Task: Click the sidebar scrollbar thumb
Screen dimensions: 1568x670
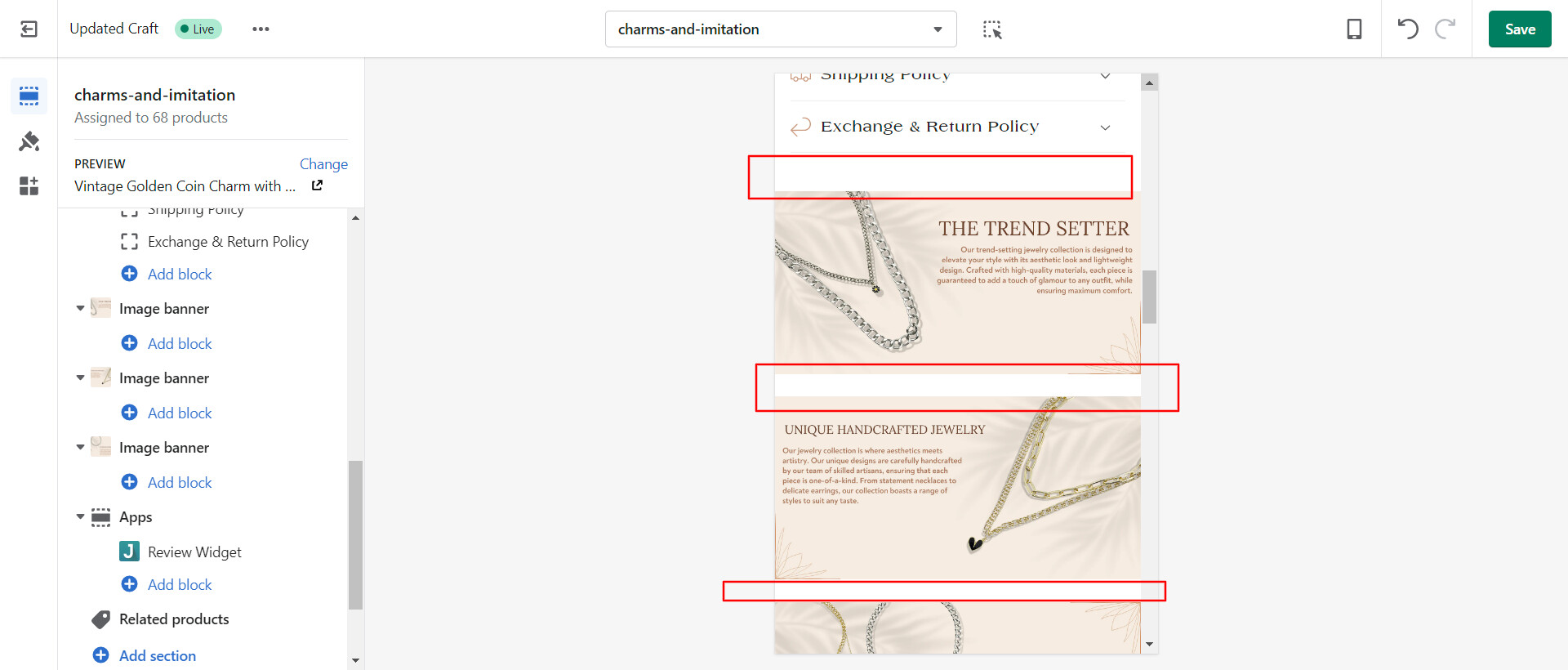Action: coord(355,535)
